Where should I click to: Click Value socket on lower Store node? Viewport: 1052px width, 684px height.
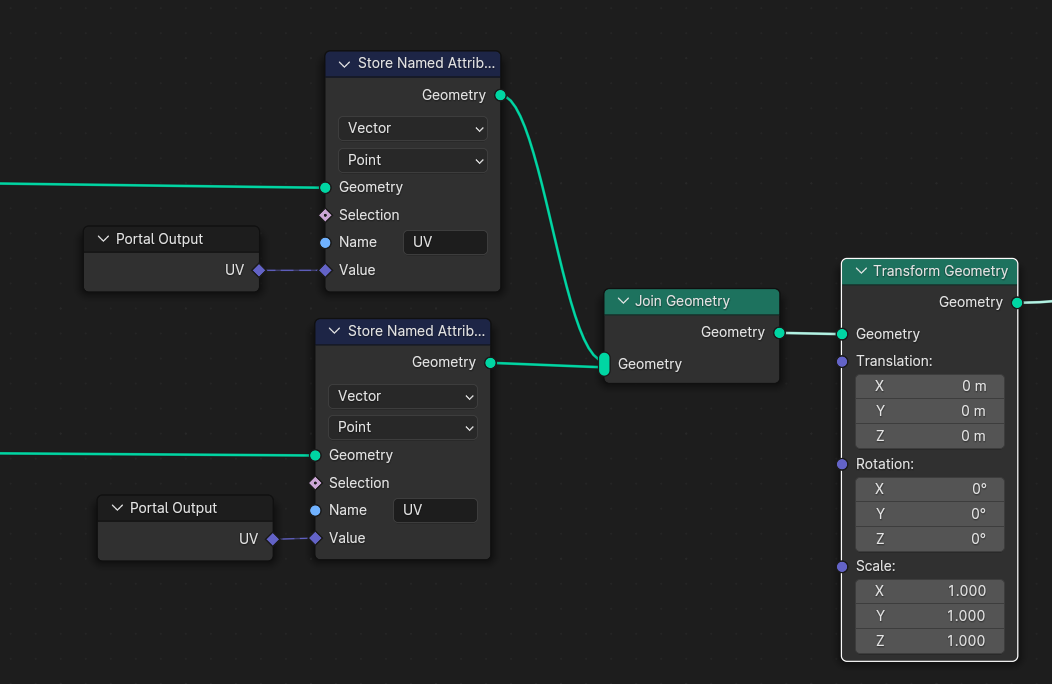click(x=315, y=538)
